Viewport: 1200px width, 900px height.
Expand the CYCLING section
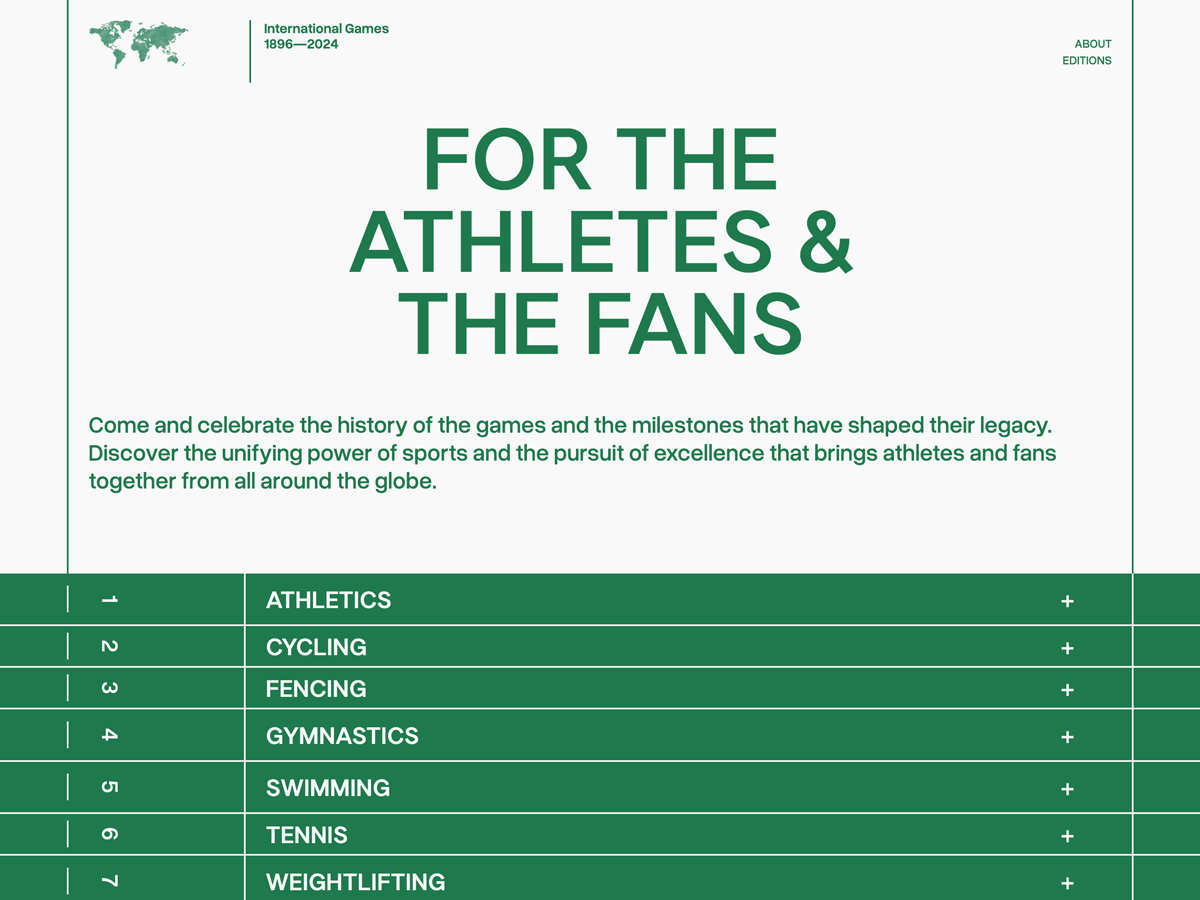pyautogui.click(x=1067, y=647)
